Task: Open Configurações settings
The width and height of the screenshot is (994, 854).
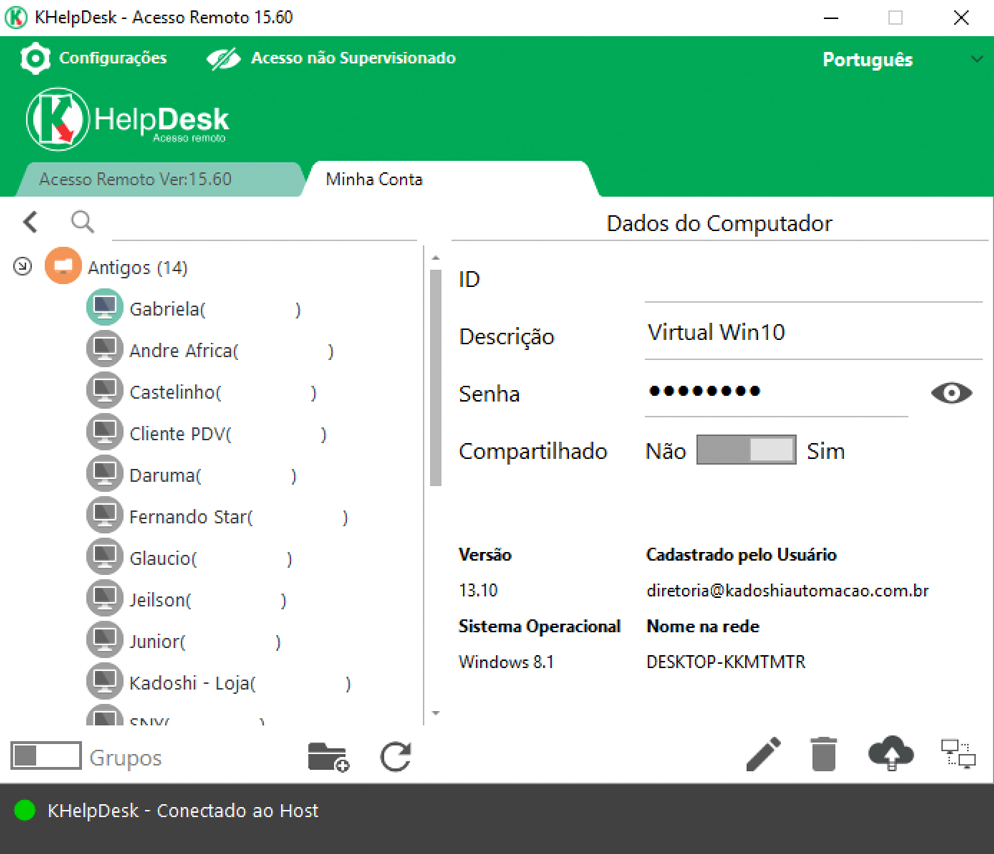Action: point(94,58)
